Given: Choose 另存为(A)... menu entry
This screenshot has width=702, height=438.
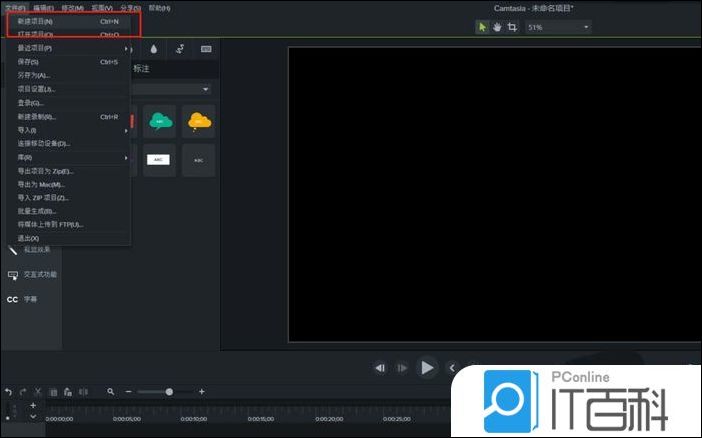Looking at the screenshot, I should click(68, 75).
